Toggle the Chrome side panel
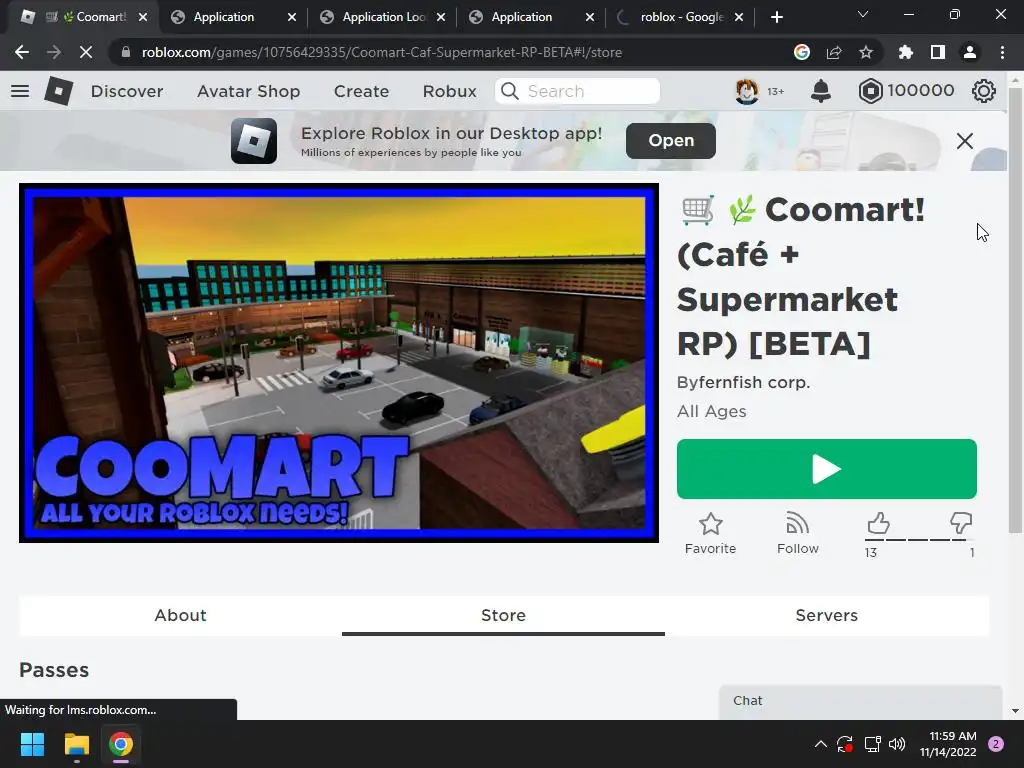This screenshot has width=1024, height=768. pyautogui.click(x=938, y=52)
